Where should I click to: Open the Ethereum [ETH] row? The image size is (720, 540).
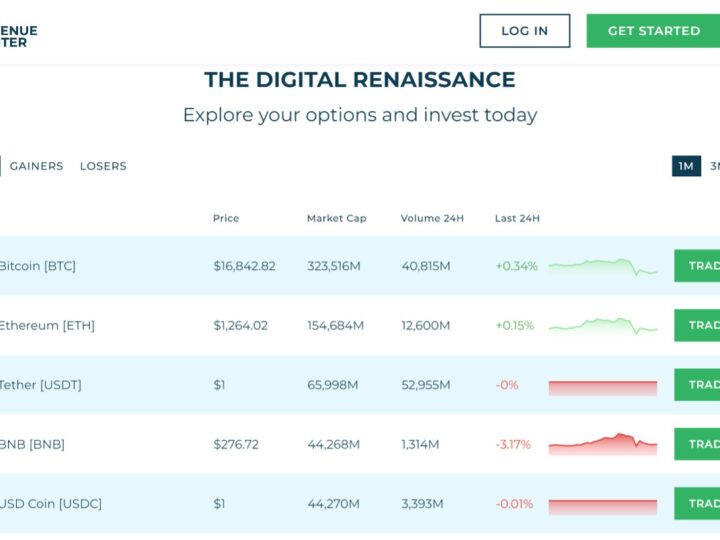(48, 325)
